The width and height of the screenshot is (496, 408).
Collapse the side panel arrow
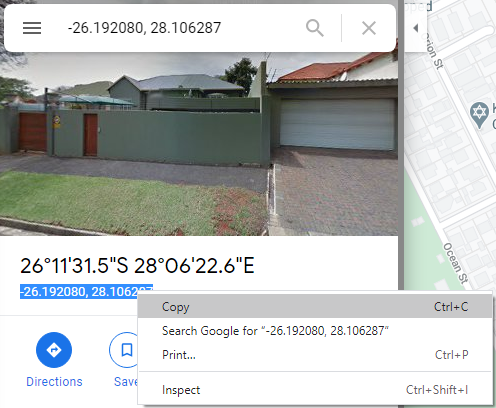[416, 28]
